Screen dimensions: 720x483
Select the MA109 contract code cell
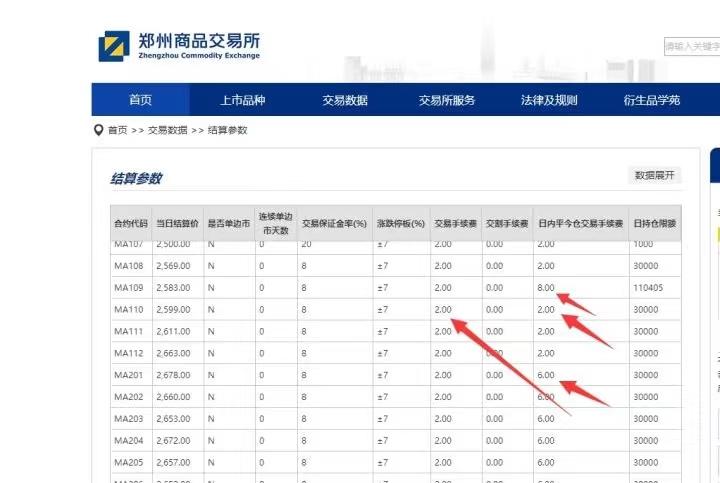(x=129, y=288)
